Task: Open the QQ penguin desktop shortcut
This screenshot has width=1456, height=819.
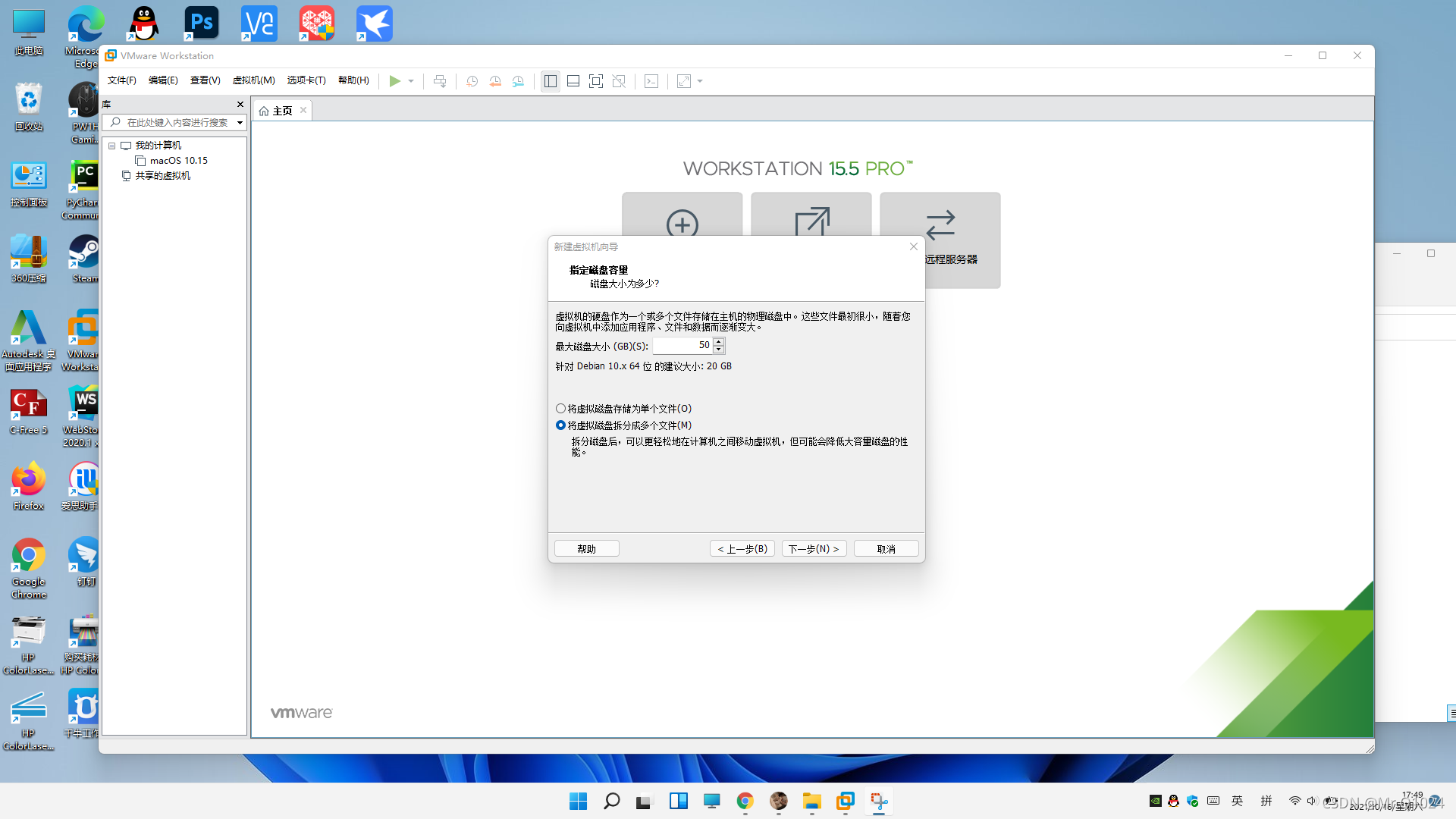Action: 144,24
